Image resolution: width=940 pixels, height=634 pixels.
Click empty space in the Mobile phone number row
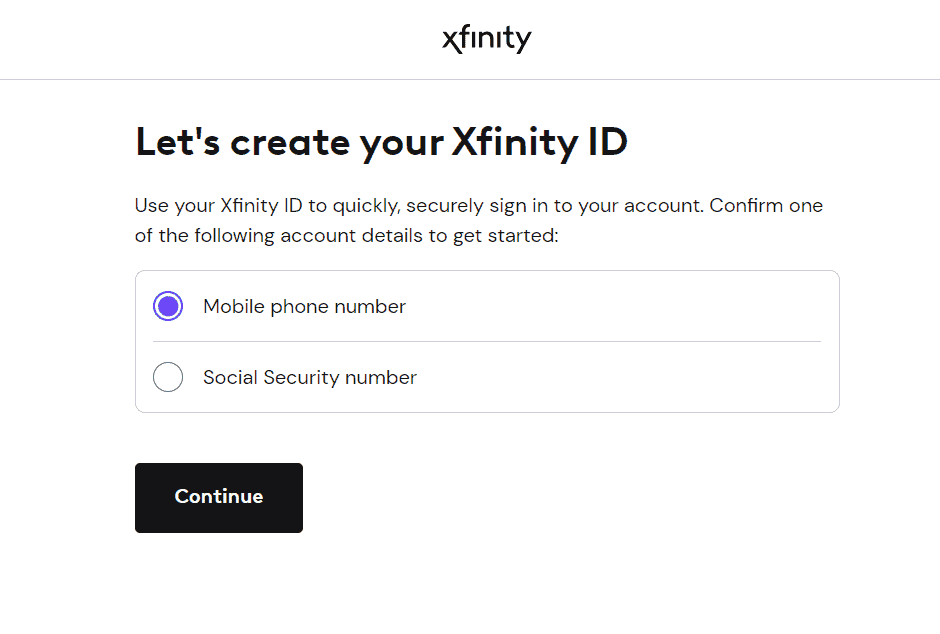611,306
